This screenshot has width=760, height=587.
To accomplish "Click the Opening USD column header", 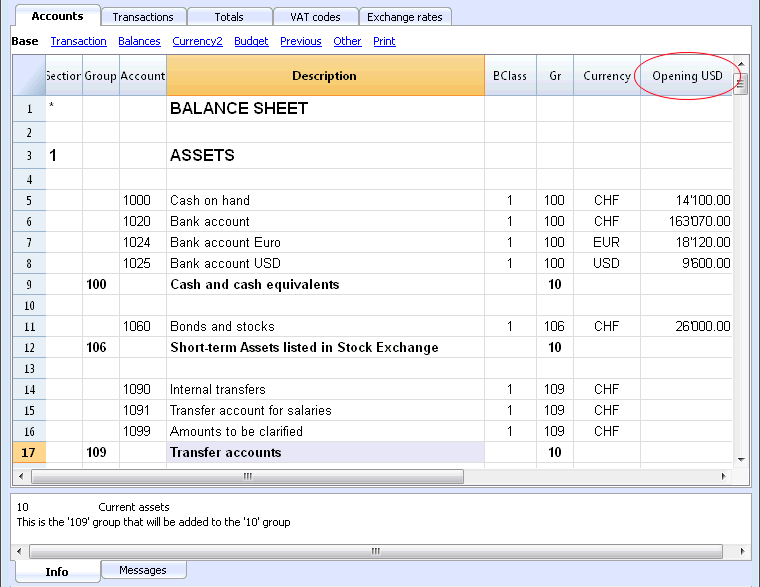I will [687, 76].
